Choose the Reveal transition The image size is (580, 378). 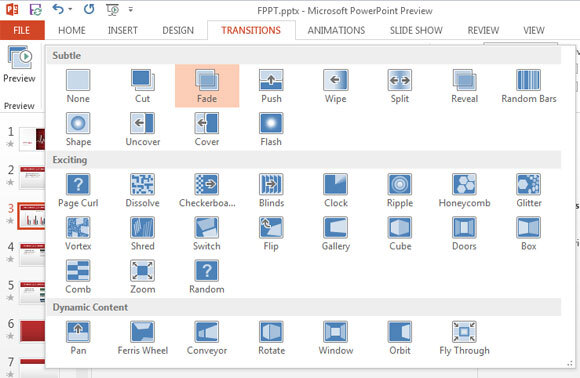click(x=464, y=86)
